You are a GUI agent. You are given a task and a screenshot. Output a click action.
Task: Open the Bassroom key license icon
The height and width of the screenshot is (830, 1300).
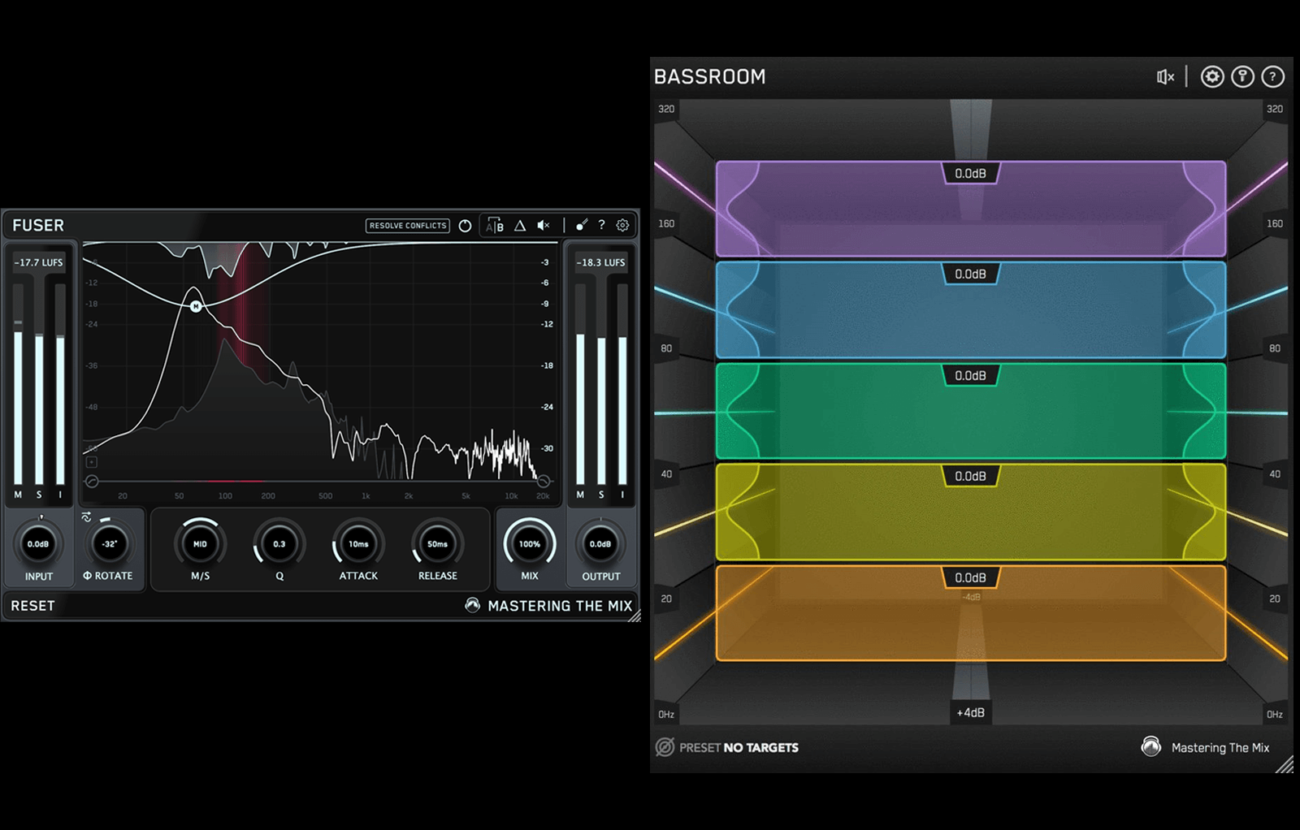click(1242, 77)
